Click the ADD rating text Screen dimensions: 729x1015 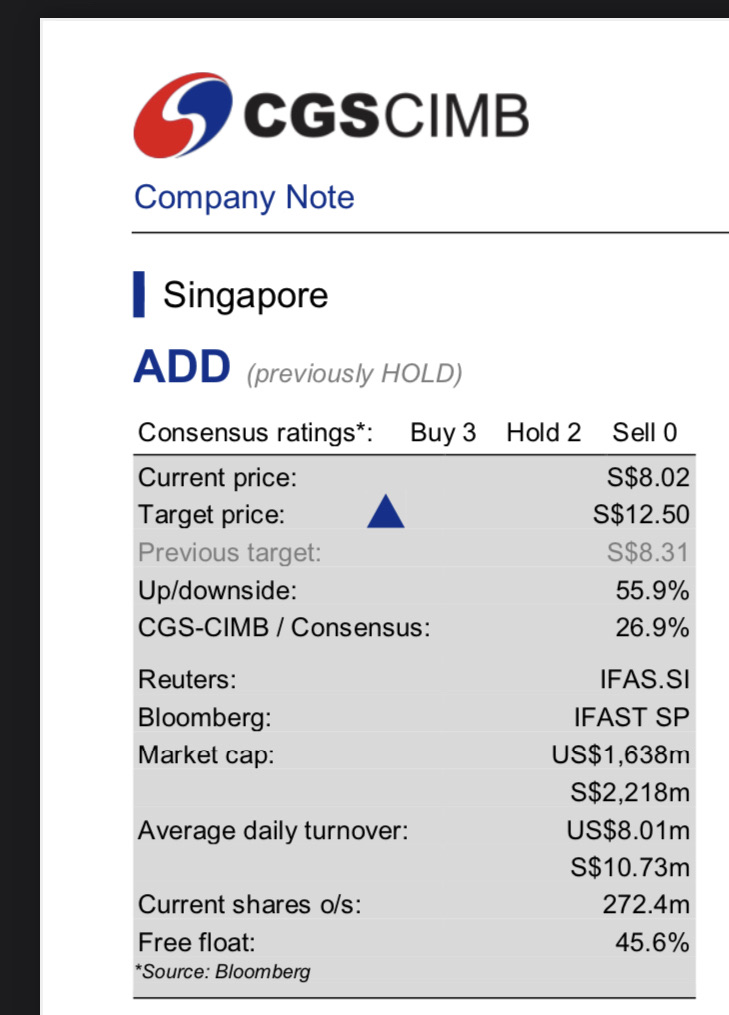tap(182, 368)
